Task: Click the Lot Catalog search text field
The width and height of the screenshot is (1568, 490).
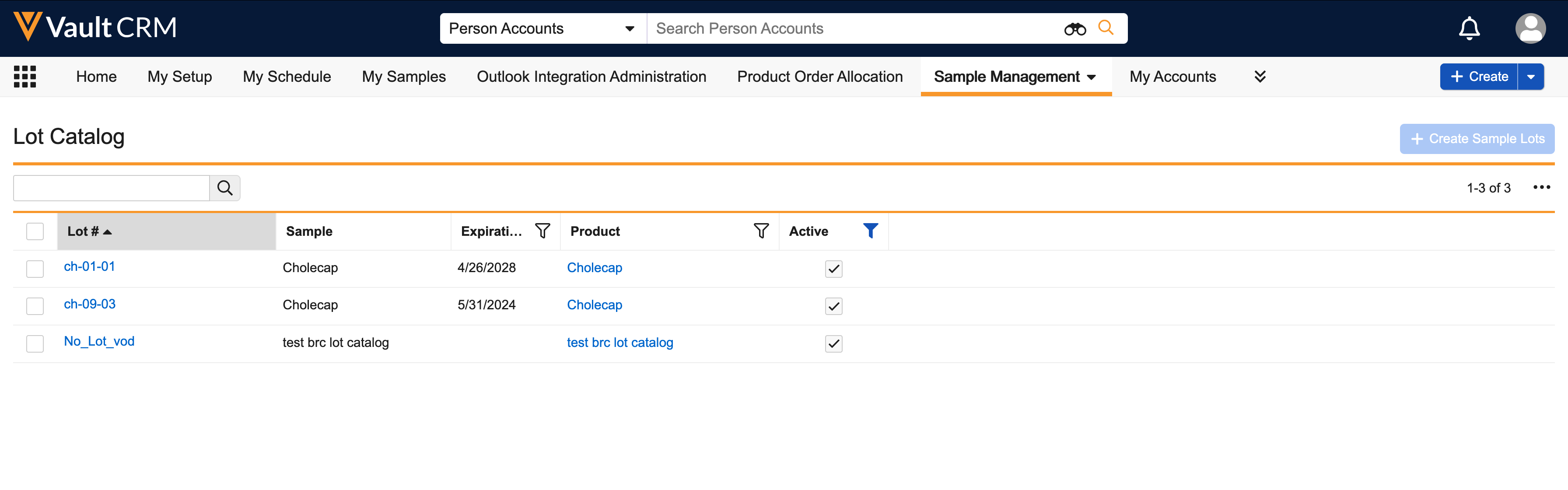Action: [112, 188]
